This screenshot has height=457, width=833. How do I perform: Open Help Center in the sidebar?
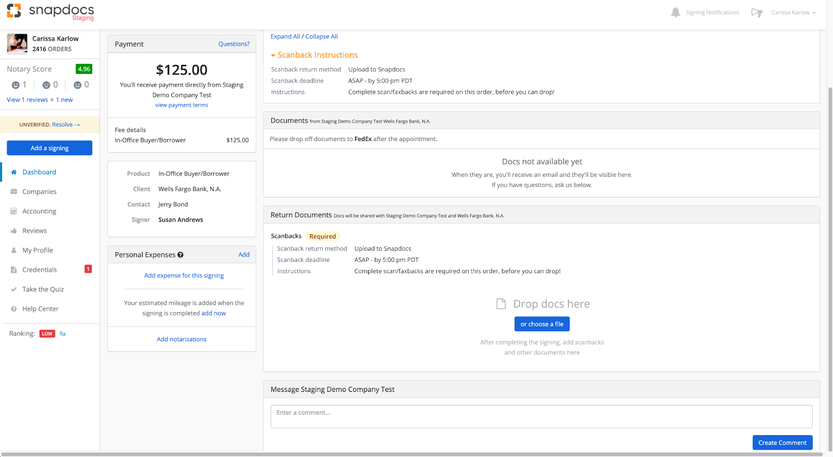(x=40, y=309)
